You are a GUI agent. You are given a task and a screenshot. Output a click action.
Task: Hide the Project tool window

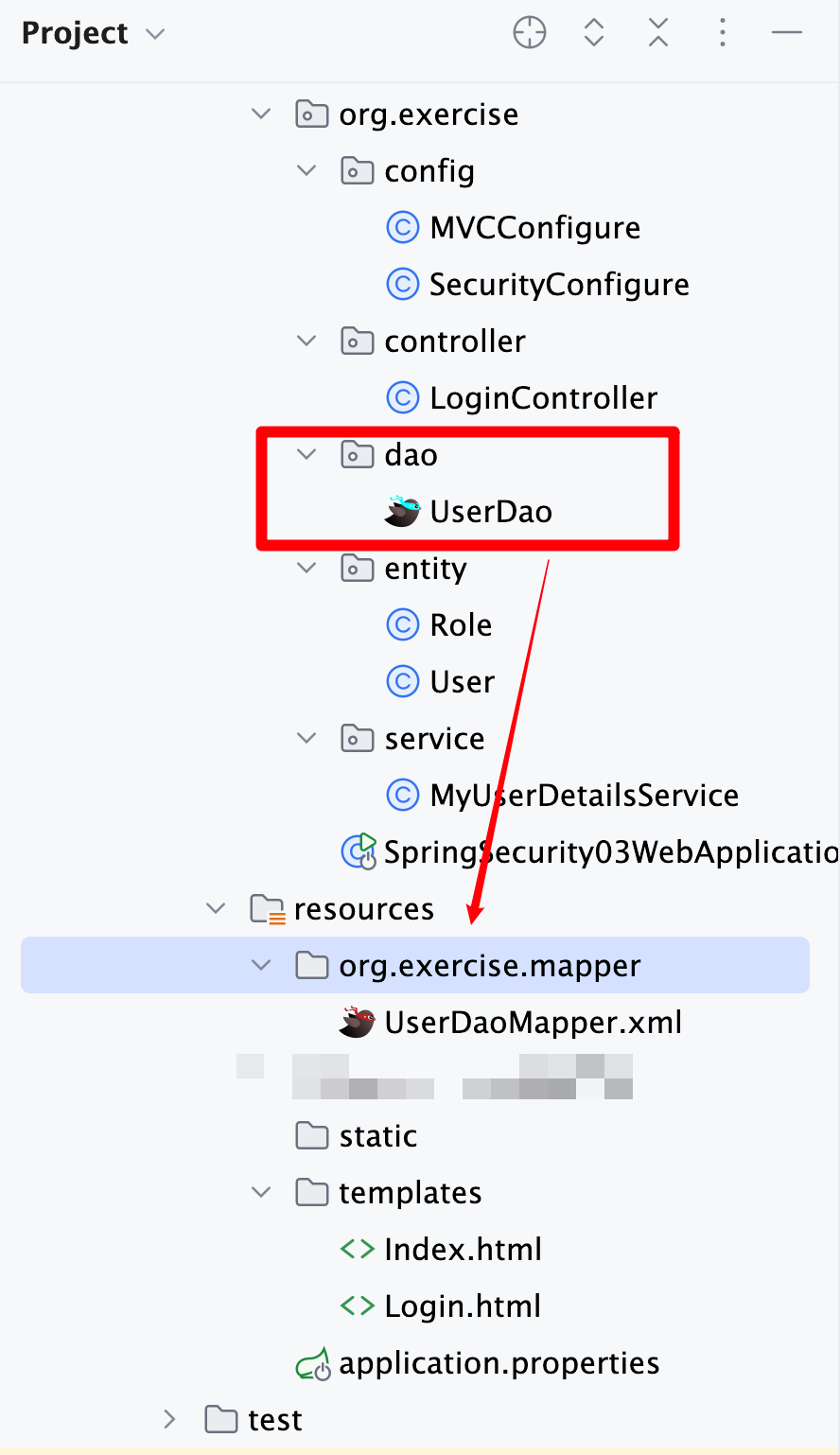(787, 31)
